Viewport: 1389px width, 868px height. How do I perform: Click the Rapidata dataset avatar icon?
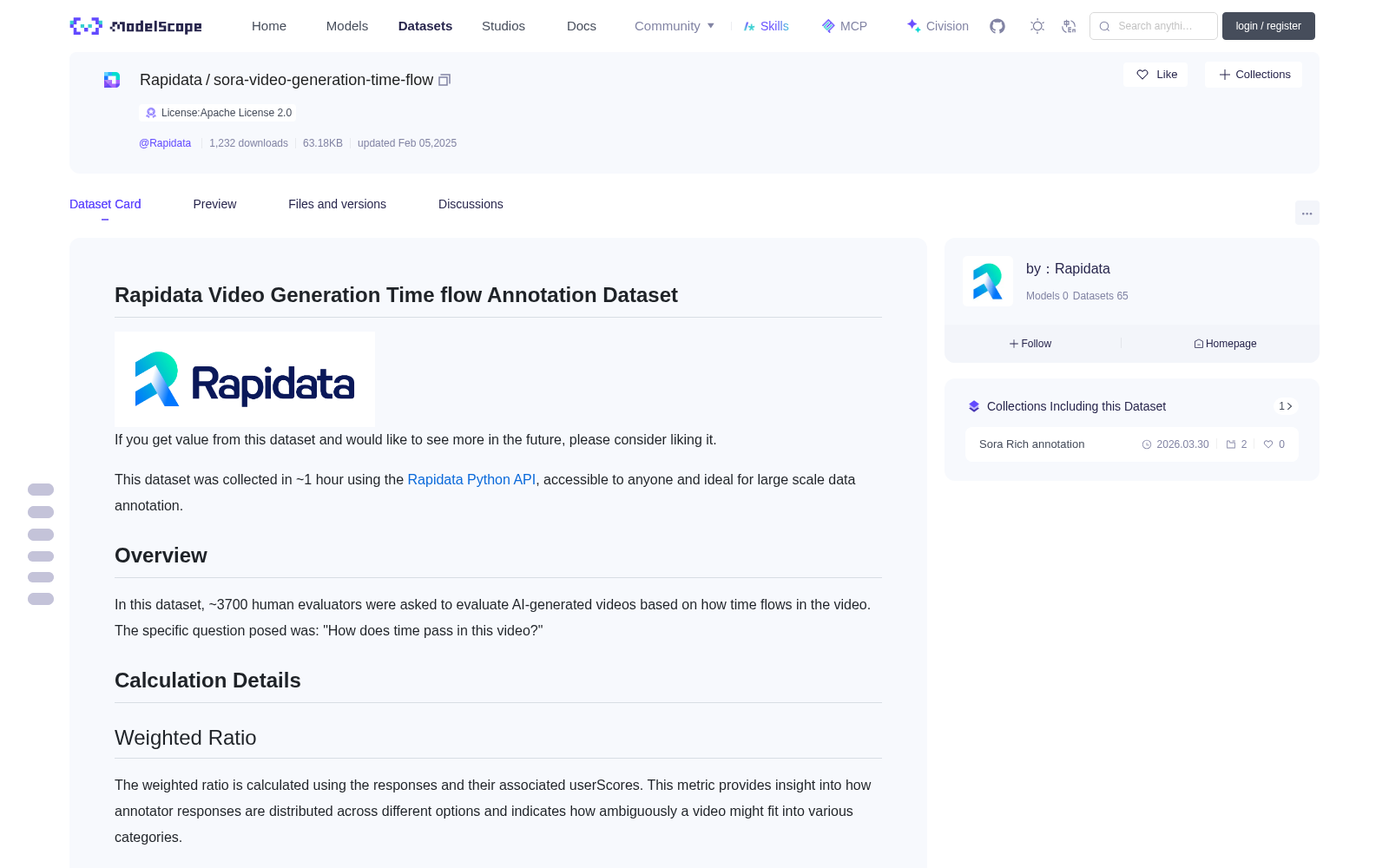pyautogui.click(x=112, y=80)
